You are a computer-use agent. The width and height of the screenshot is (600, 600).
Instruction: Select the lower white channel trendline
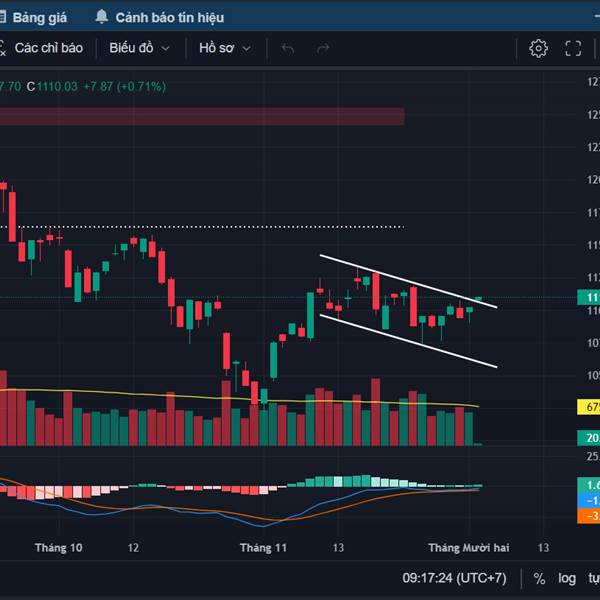click(408, 341)
